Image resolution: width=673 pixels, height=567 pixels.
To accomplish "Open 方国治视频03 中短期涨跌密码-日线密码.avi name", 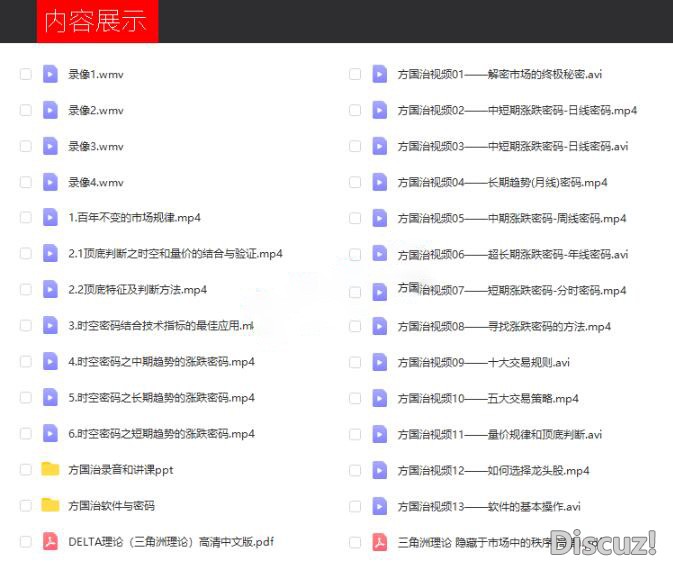I will pos(513,146).
